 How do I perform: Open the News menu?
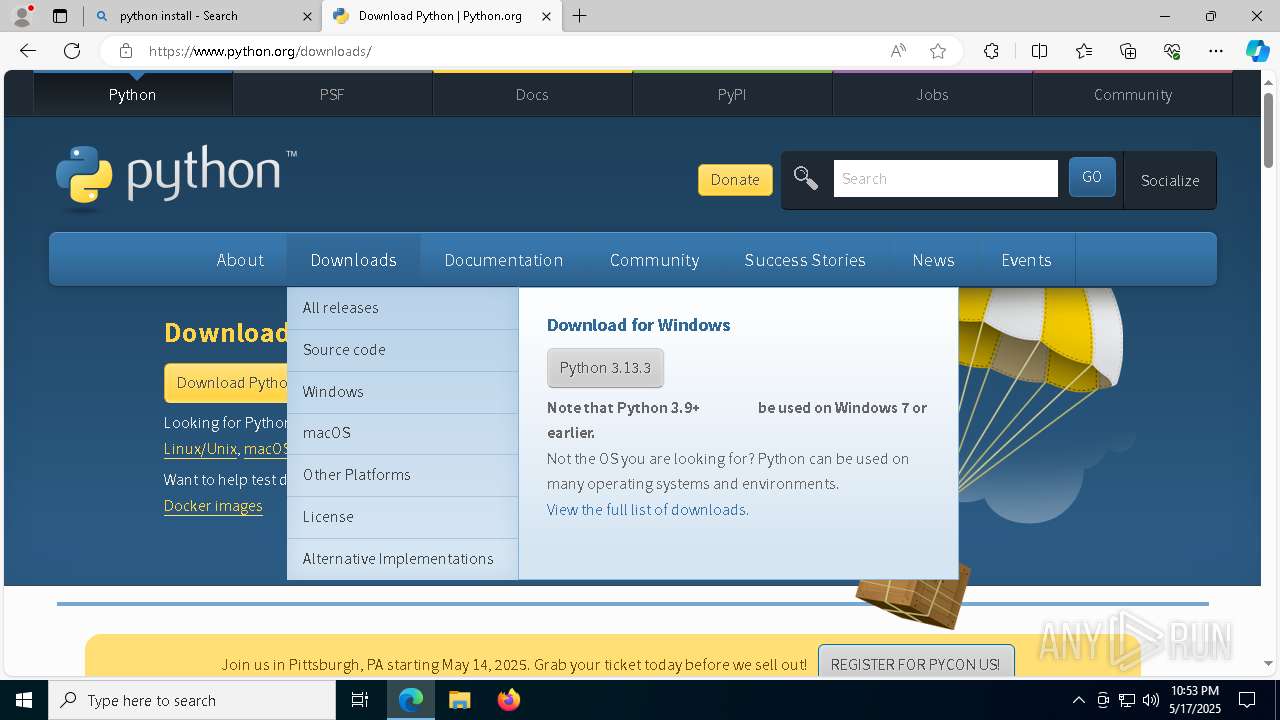[933, 260]
